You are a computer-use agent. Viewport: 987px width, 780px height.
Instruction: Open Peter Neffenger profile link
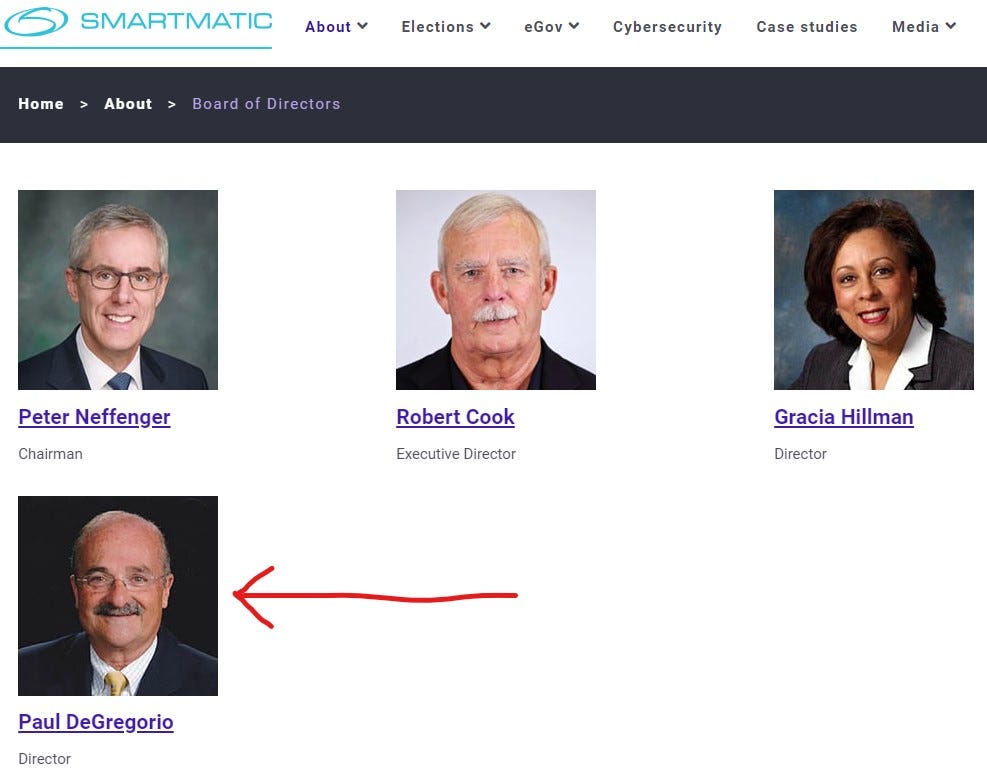point(94,417)
